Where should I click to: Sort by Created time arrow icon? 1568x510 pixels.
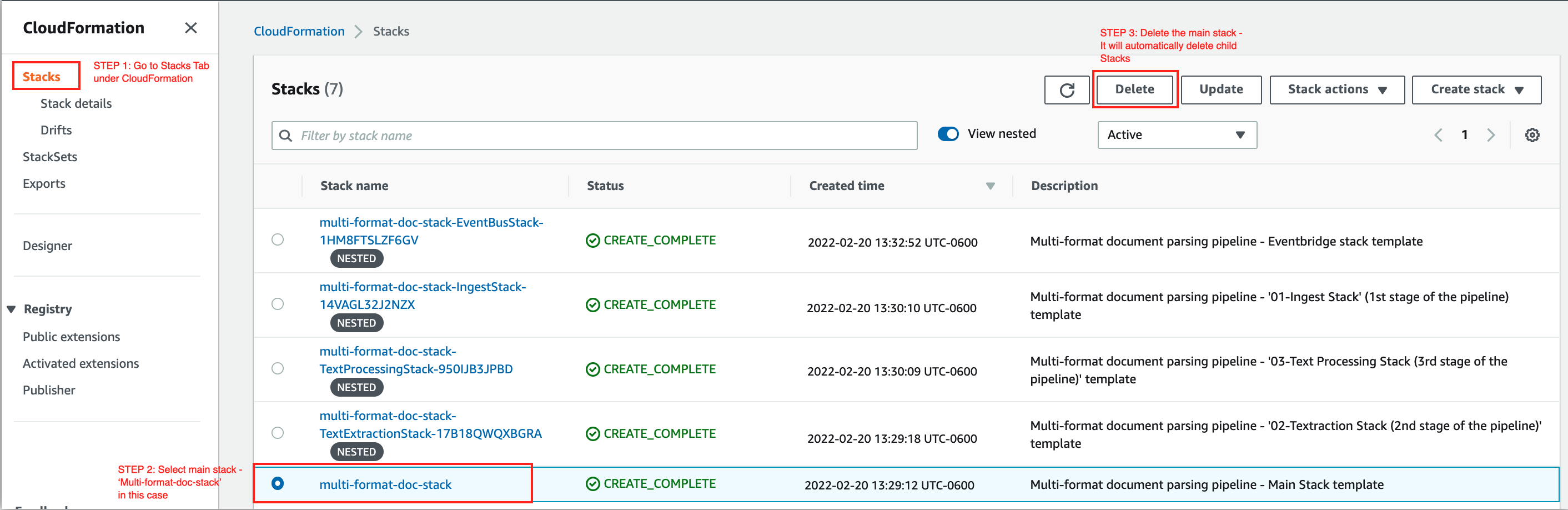coord(991,186)
